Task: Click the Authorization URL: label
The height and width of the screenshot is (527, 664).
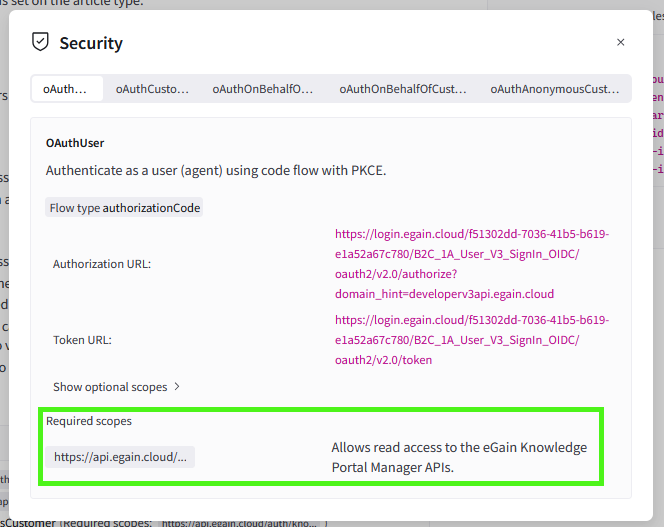Action: [102, 264]
